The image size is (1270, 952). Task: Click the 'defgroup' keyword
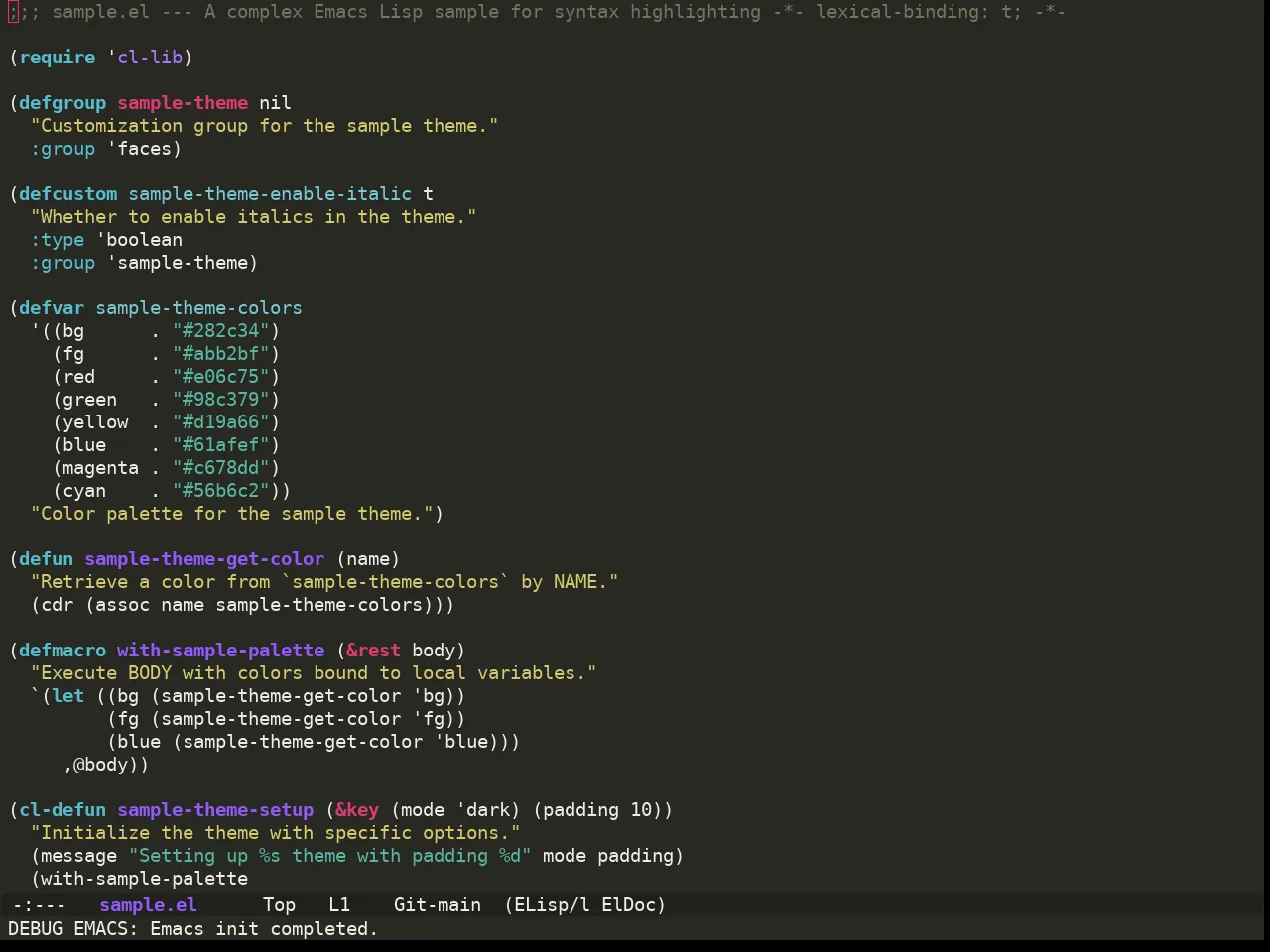pyautogui.click(x=63, y=103)
